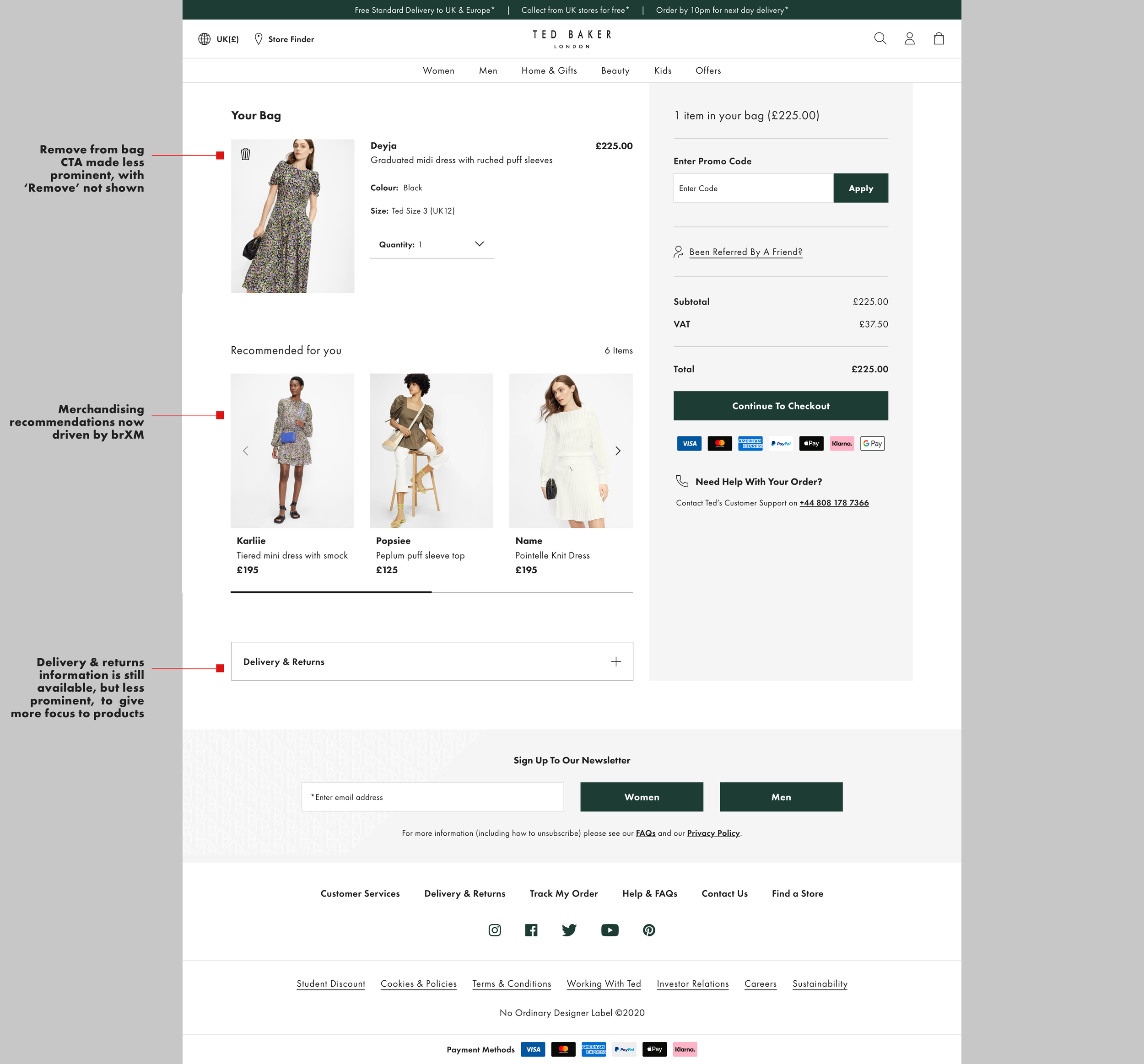Continue To Checkout
This screenshot has height=1064, width=1144.
click(781, 406)
